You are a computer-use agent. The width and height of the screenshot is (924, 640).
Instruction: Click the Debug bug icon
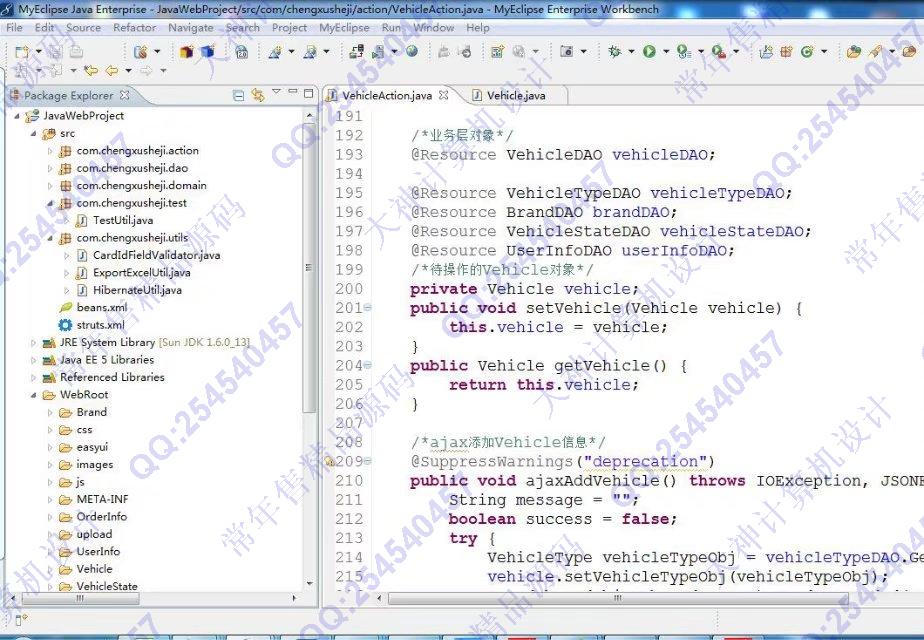(615, 52)
